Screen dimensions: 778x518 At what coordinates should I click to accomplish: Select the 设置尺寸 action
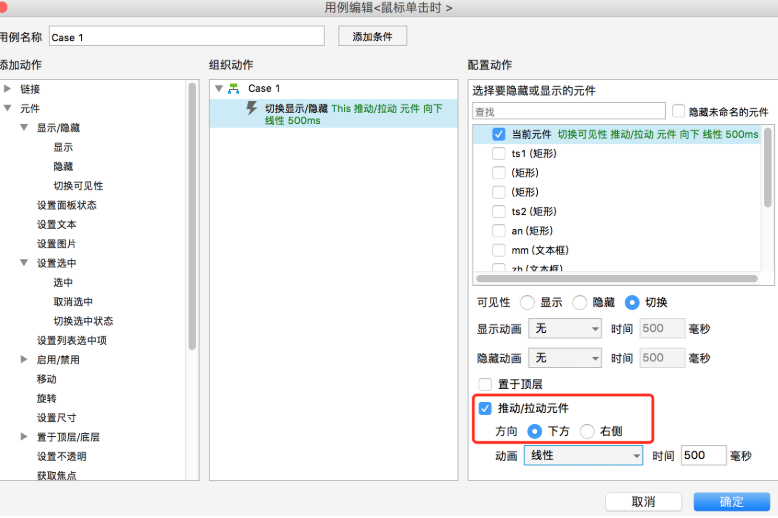(x=57, y=418)
